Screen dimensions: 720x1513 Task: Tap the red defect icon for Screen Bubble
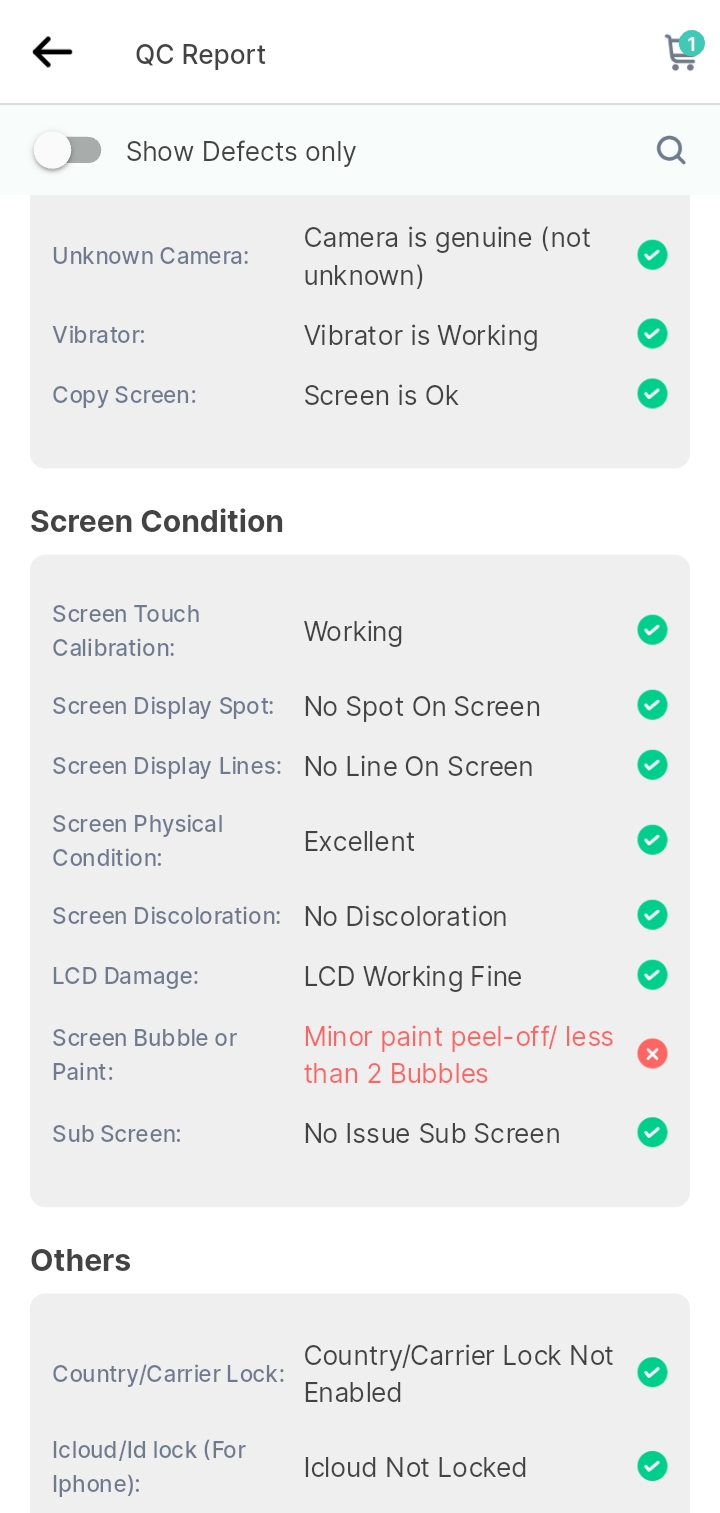(x=652, y=1054)
